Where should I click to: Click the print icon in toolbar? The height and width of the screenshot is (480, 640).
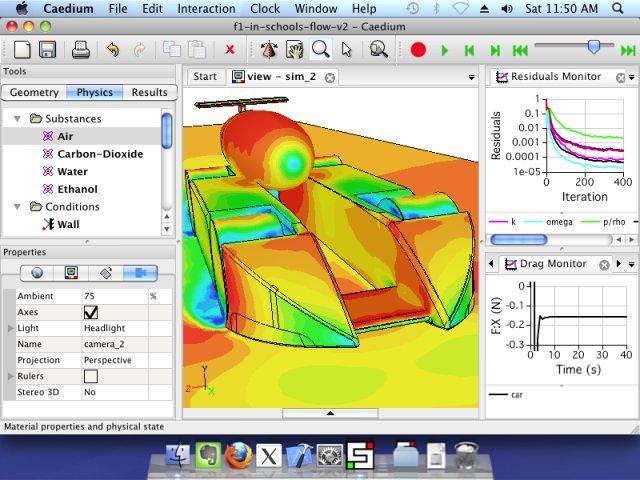point(81,50)
